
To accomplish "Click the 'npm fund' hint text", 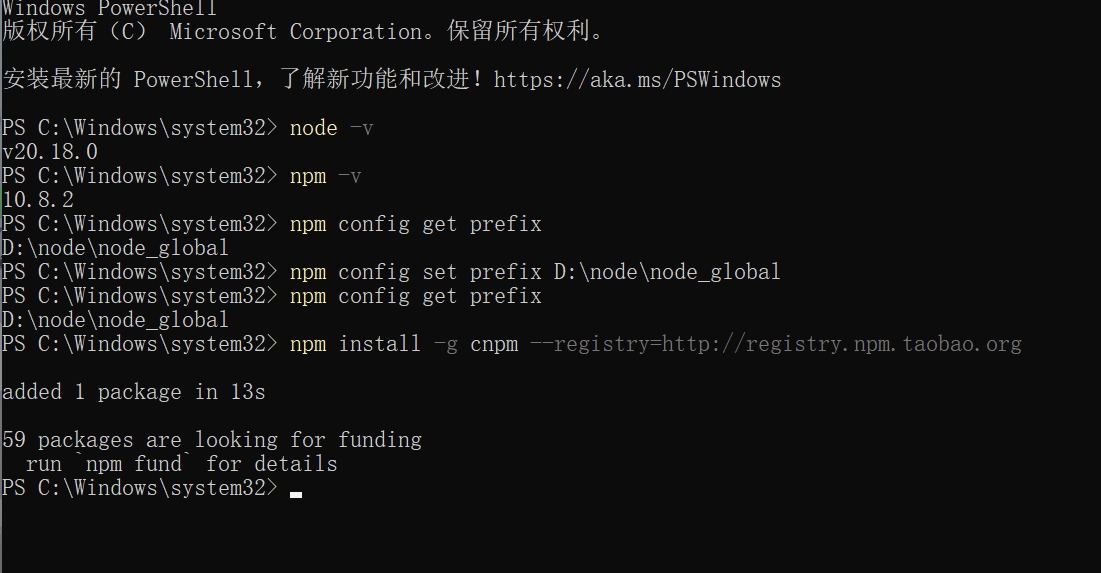I will pyautogui.click(x=133, y=464).
